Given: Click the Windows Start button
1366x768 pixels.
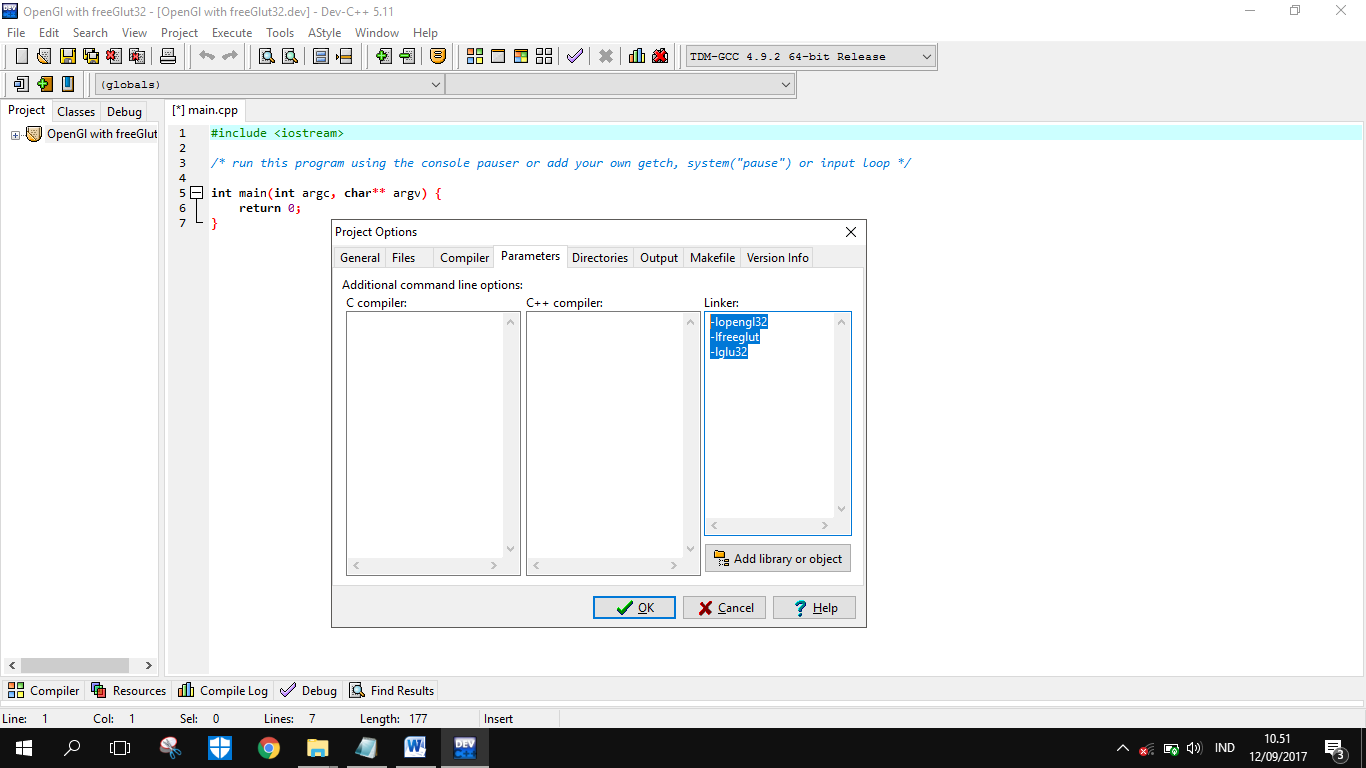Looking at the screenshot, I should point(23,747).
